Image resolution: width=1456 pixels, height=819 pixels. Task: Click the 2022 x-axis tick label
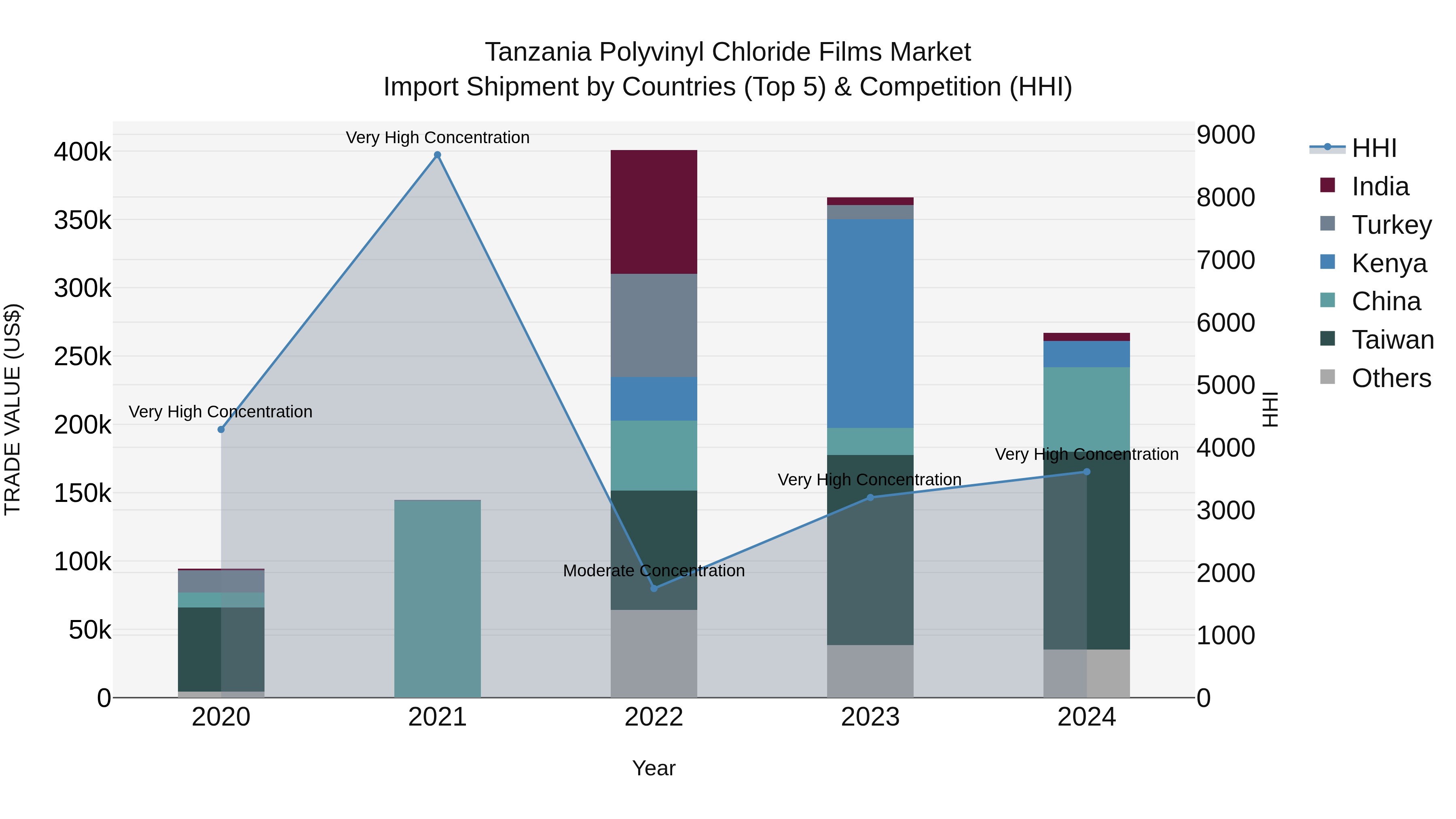[x=654, y=717]
